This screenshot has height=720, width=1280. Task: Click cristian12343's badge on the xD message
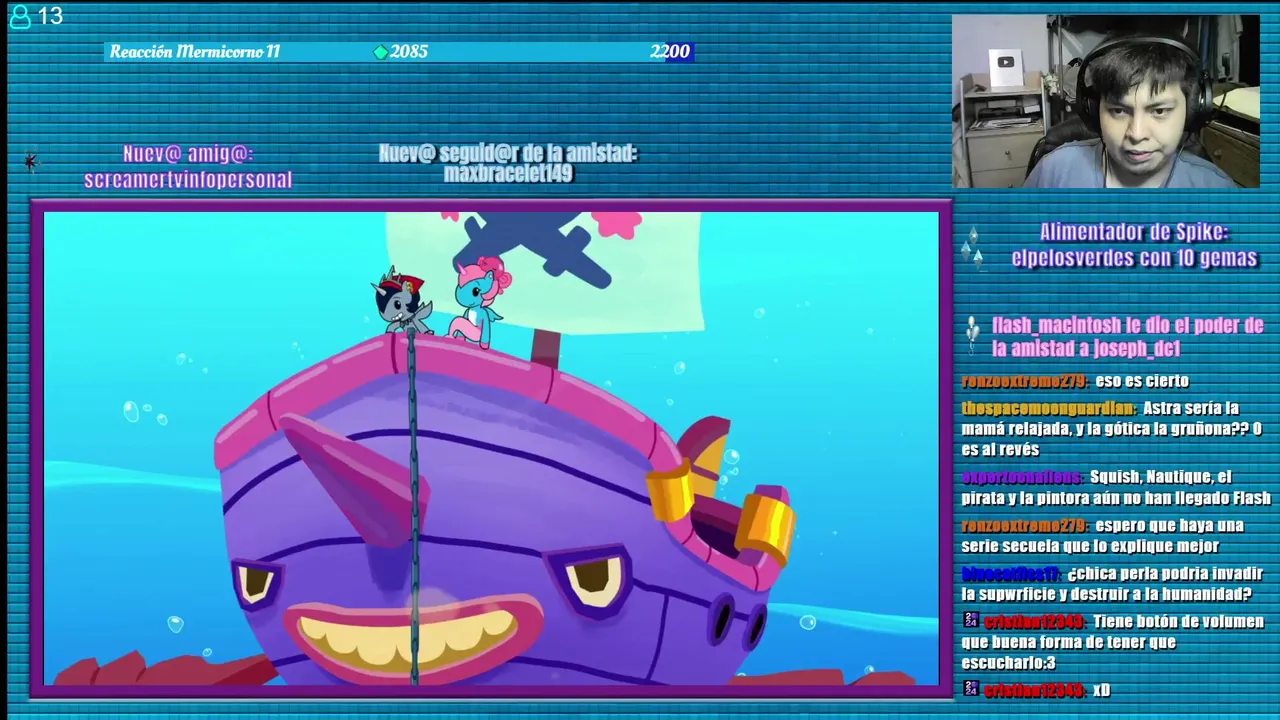click(971, 689)
